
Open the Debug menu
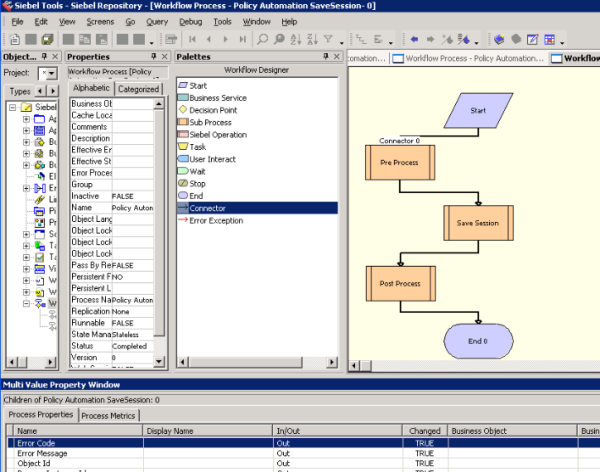[191, 22]
